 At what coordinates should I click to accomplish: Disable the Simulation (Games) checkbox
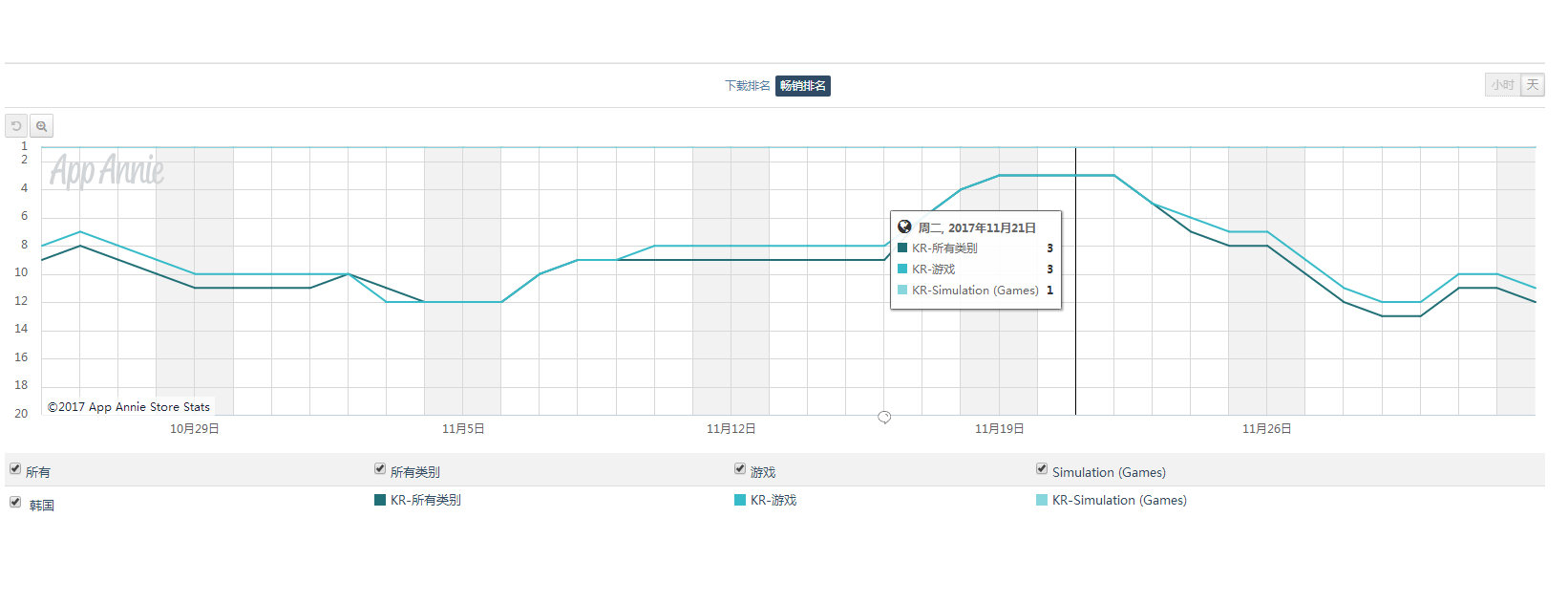pyautogui.click(x=1042, y=468)
